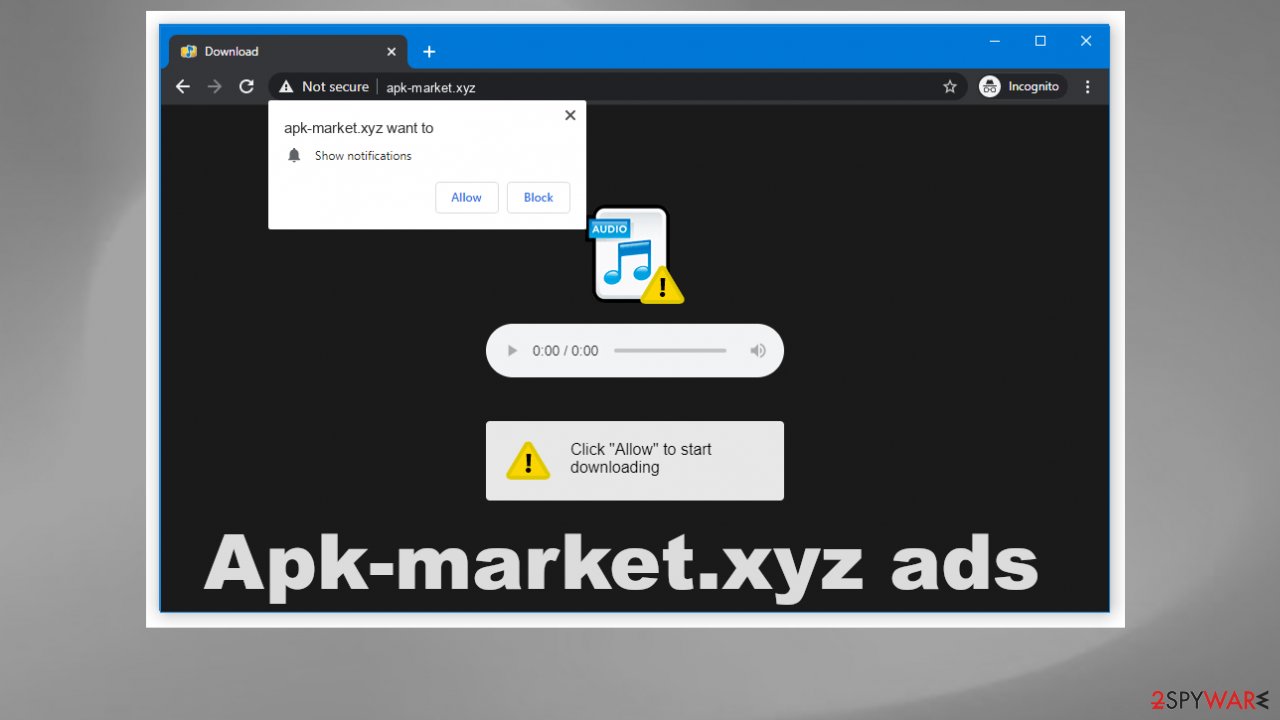Screen dimensions: 1280x720
Task: Click the back navigation arrow
Action: pyautogui.click(x=182, y=86)
